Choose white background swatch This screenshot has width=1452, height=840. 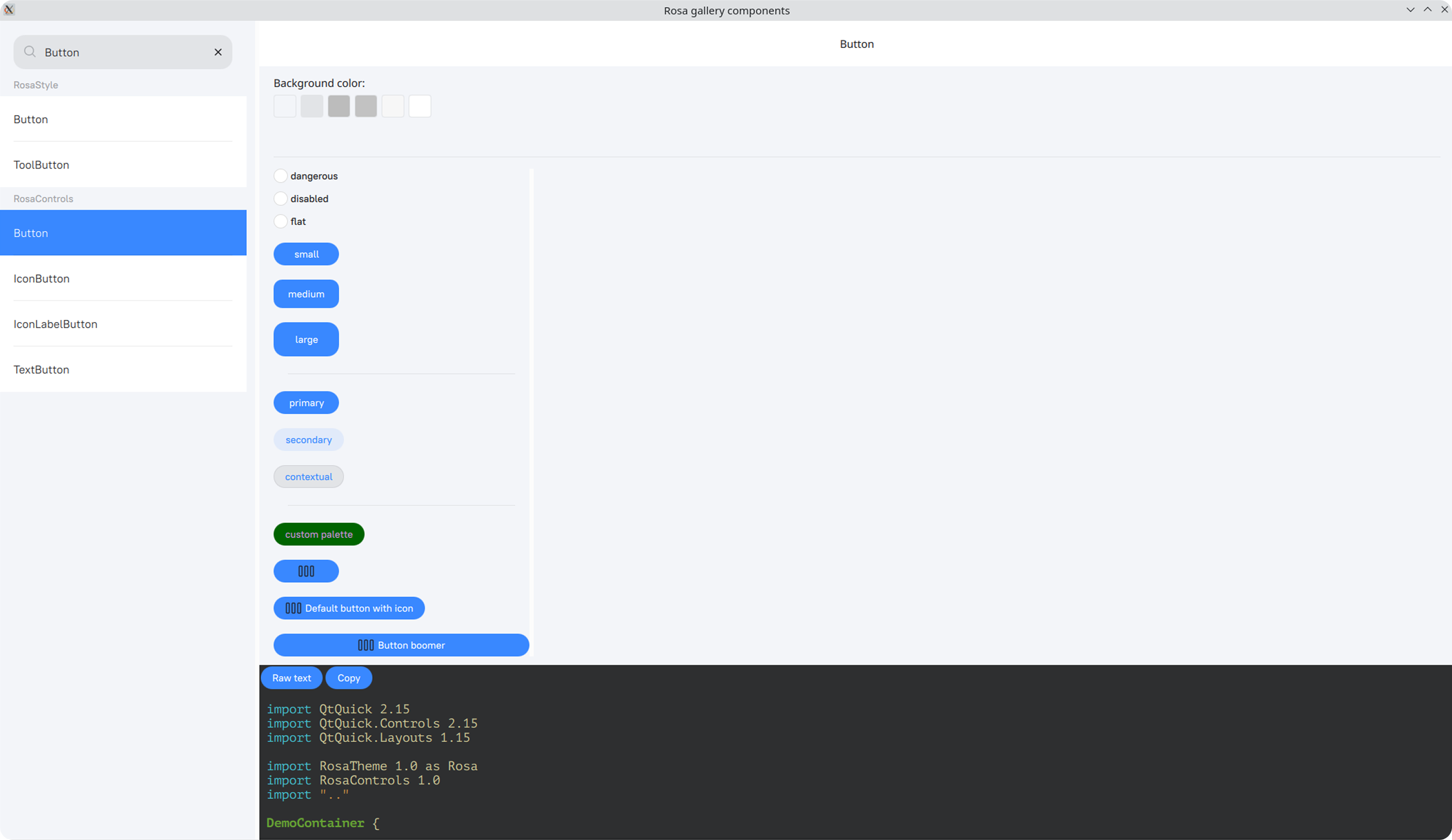tap(420, 106)
